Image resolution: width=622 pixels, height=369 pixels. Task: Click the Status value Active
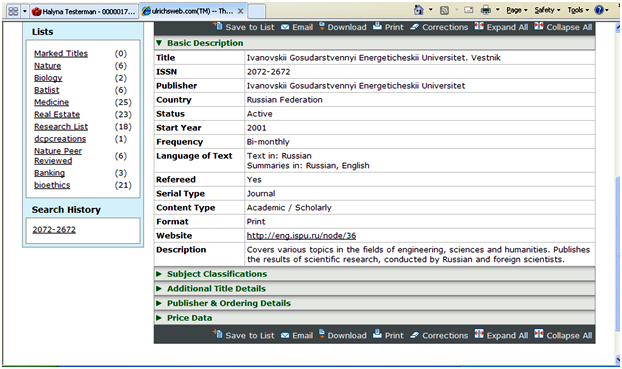pyautogui.click(x=259, y=114)
